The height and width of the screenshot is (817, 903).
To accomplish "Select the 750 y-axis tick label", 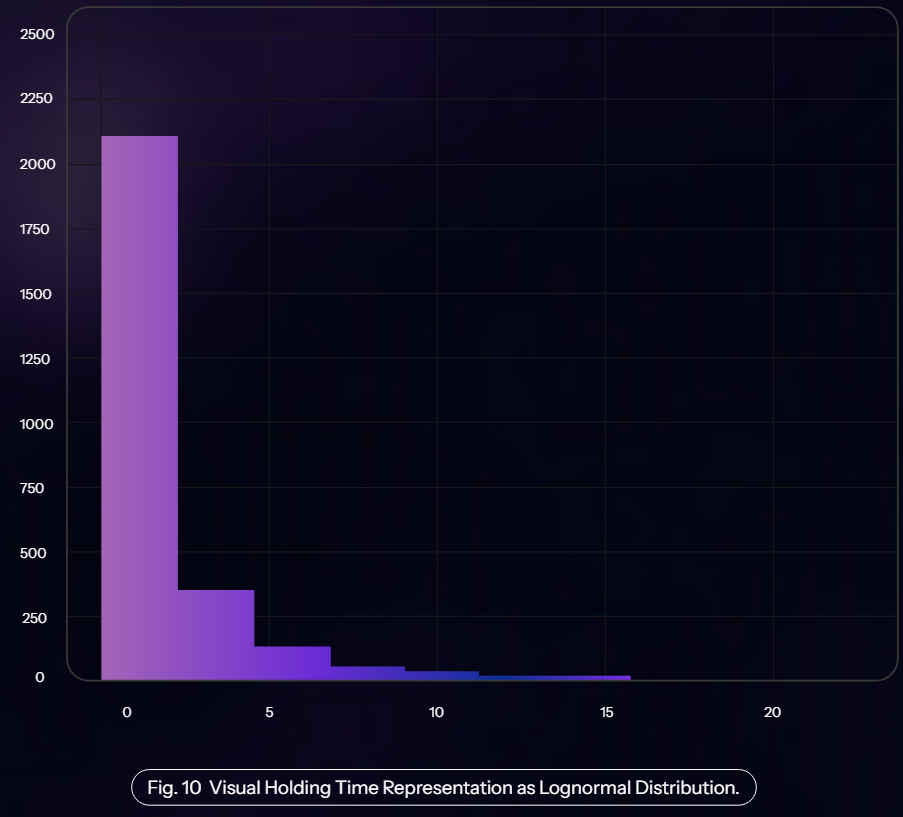I will 37,488.
